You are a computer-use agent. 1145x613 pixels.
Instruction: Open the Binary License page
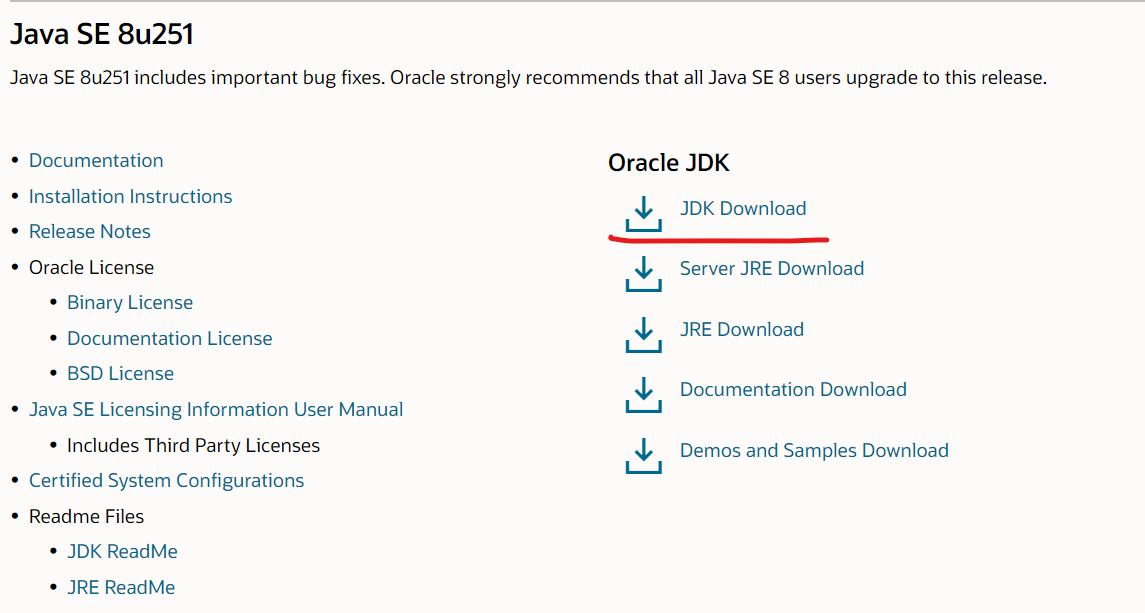pos(130,302)
